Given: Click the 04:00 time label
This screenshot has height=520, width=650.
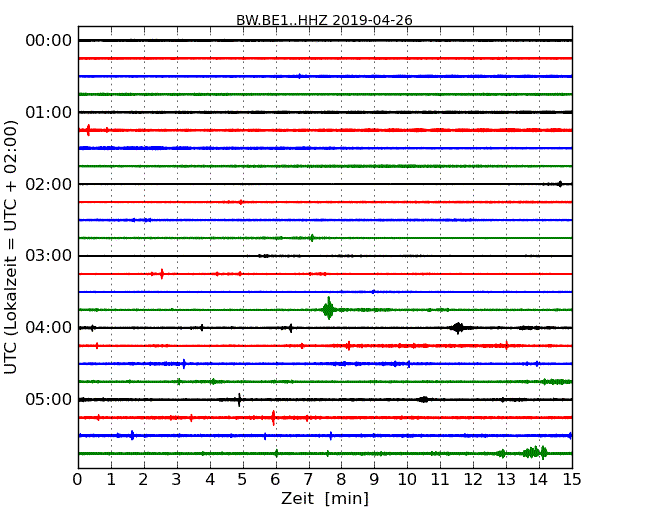Looking at the screenshot, I should click(49, 328).
